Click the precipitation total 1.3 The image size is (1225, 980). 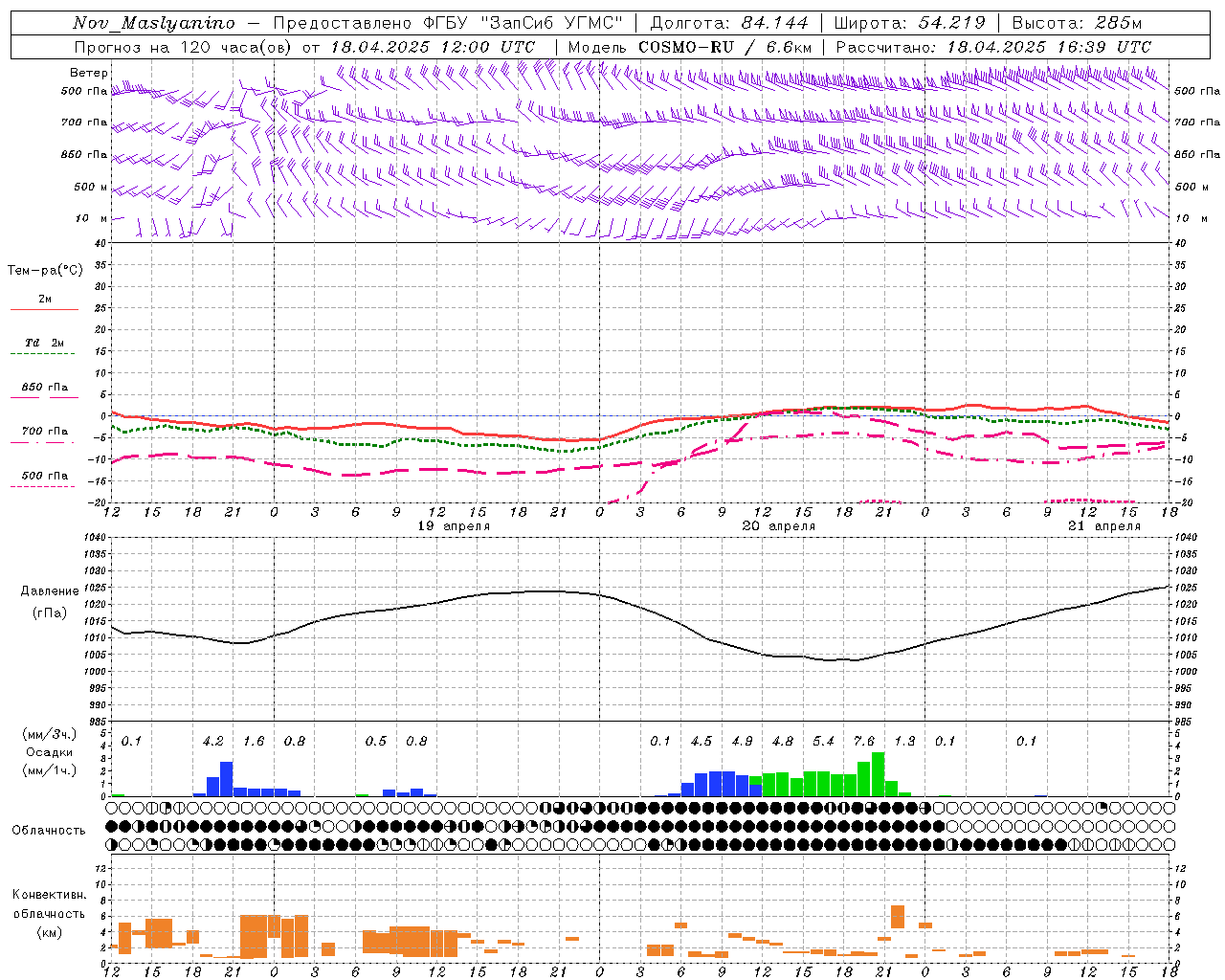904,742
